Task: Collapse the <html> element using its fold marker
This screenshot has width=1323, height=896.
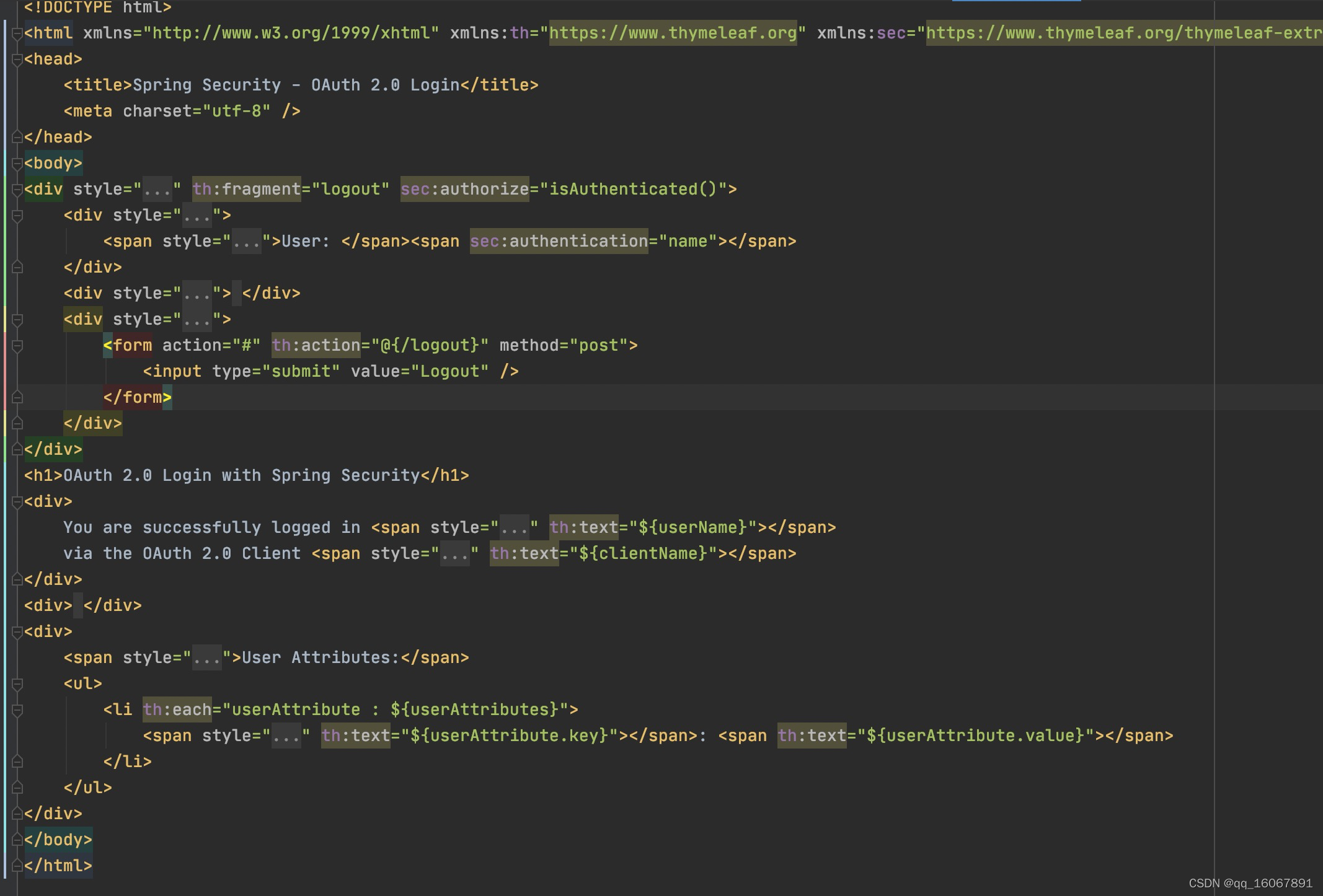Action: coord(17,33)
